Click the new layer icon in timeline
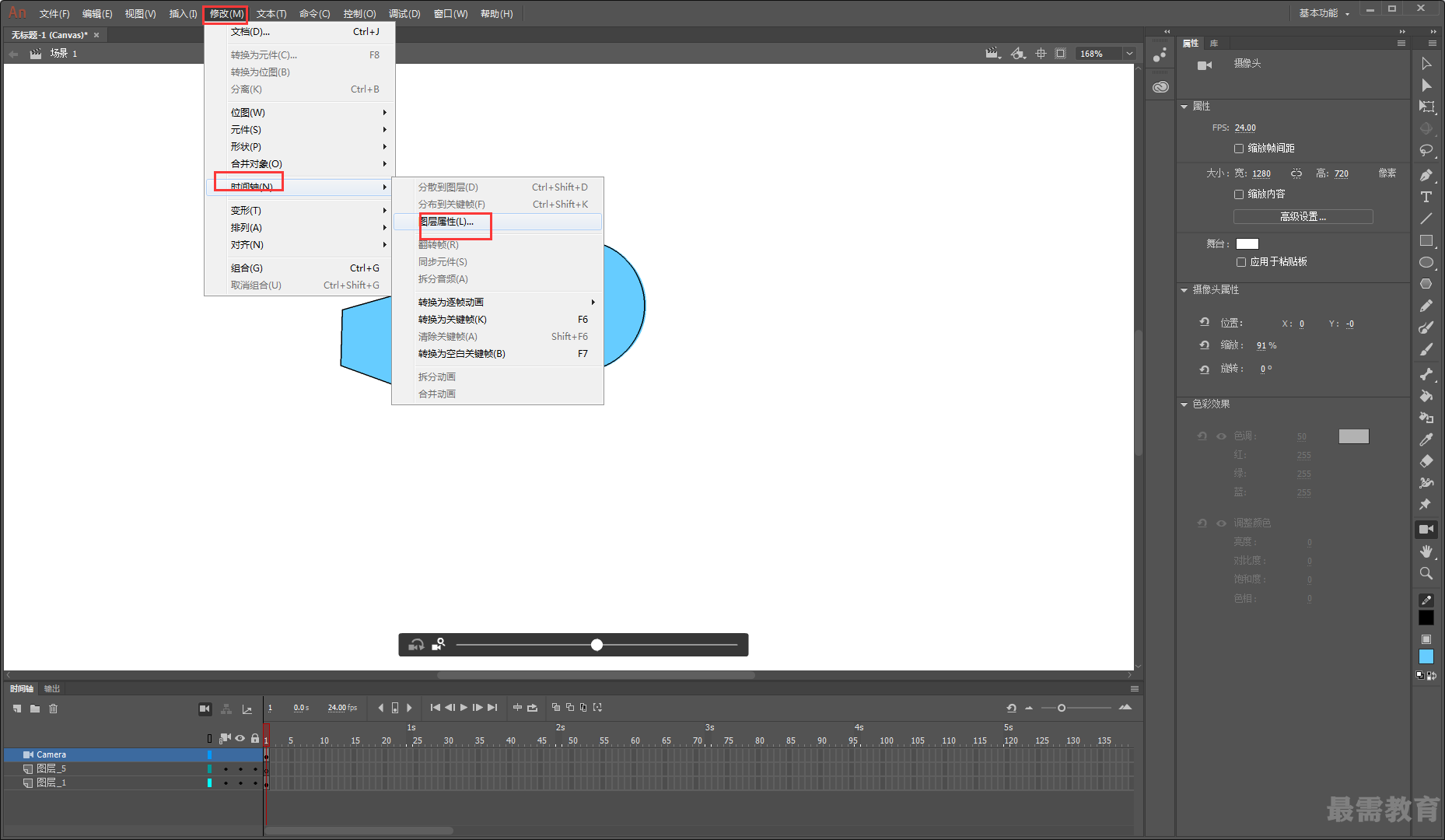Image resolution: width=1445 pixels, height=840 pixels. click(x=17, y=709)
